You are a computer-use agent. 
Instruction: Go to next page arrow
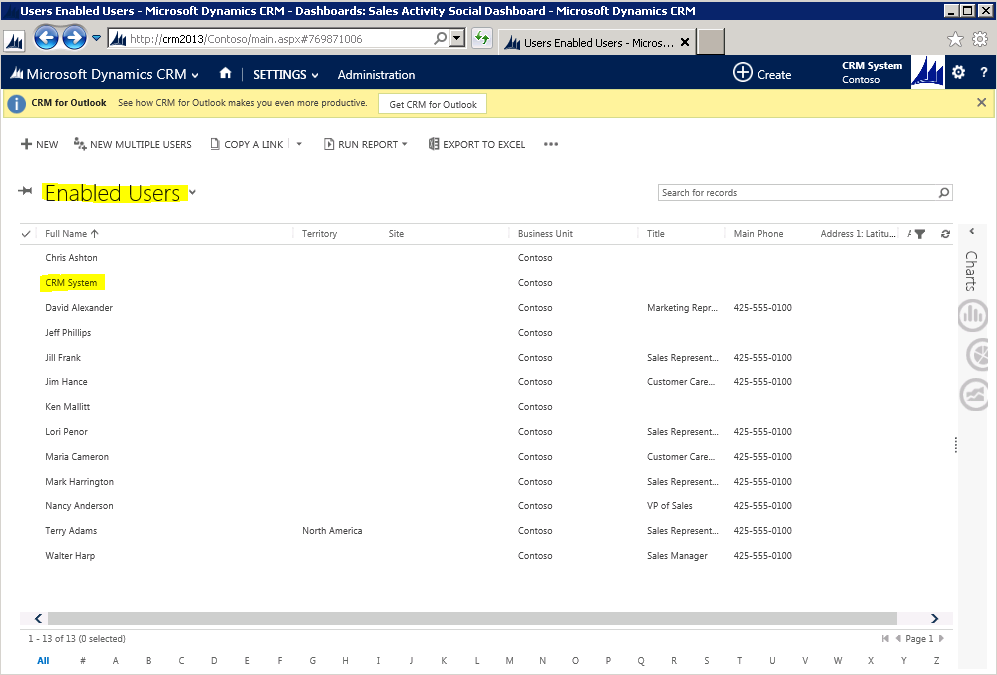coord(941,638)
